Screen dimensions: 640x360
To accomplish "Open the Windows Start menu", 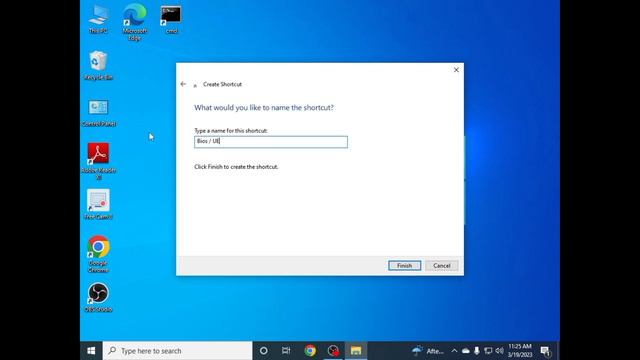I will (x=91, y=351).
